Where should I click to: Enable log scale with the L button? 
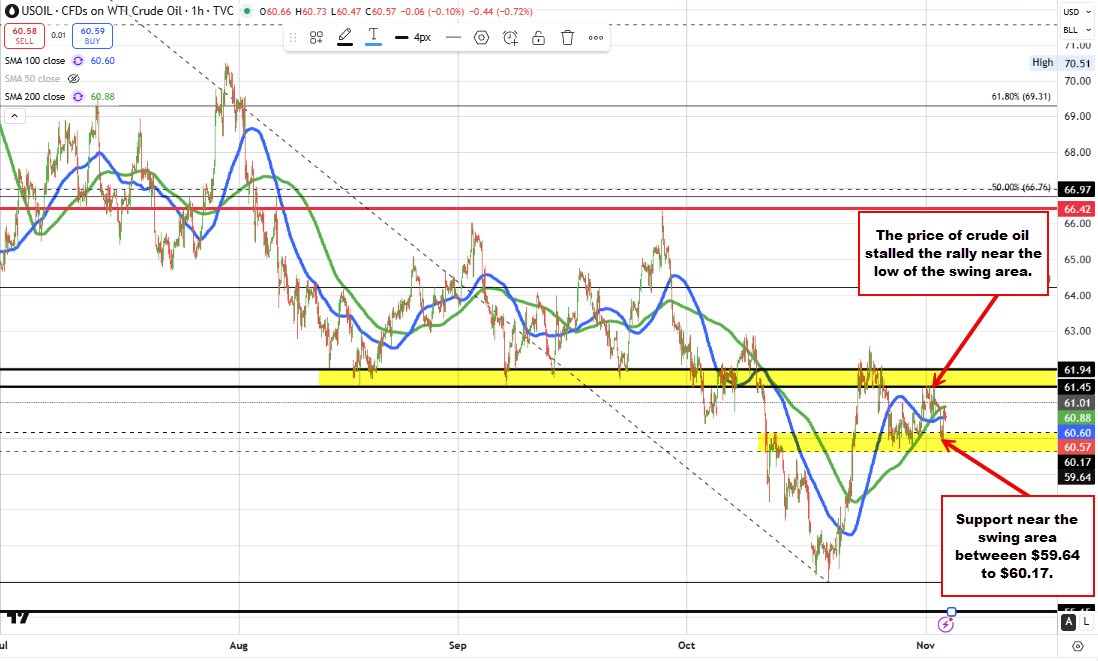pyautogui.click(x=1086, y=622)
